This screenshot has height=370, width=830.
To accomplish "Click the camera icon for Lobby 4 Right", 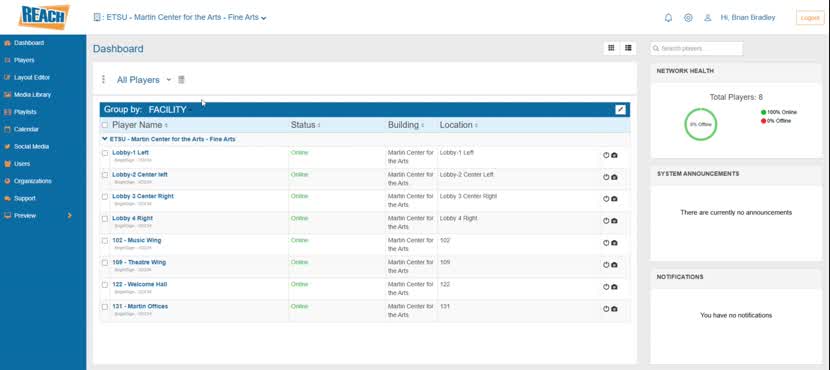I will point(614,221).
